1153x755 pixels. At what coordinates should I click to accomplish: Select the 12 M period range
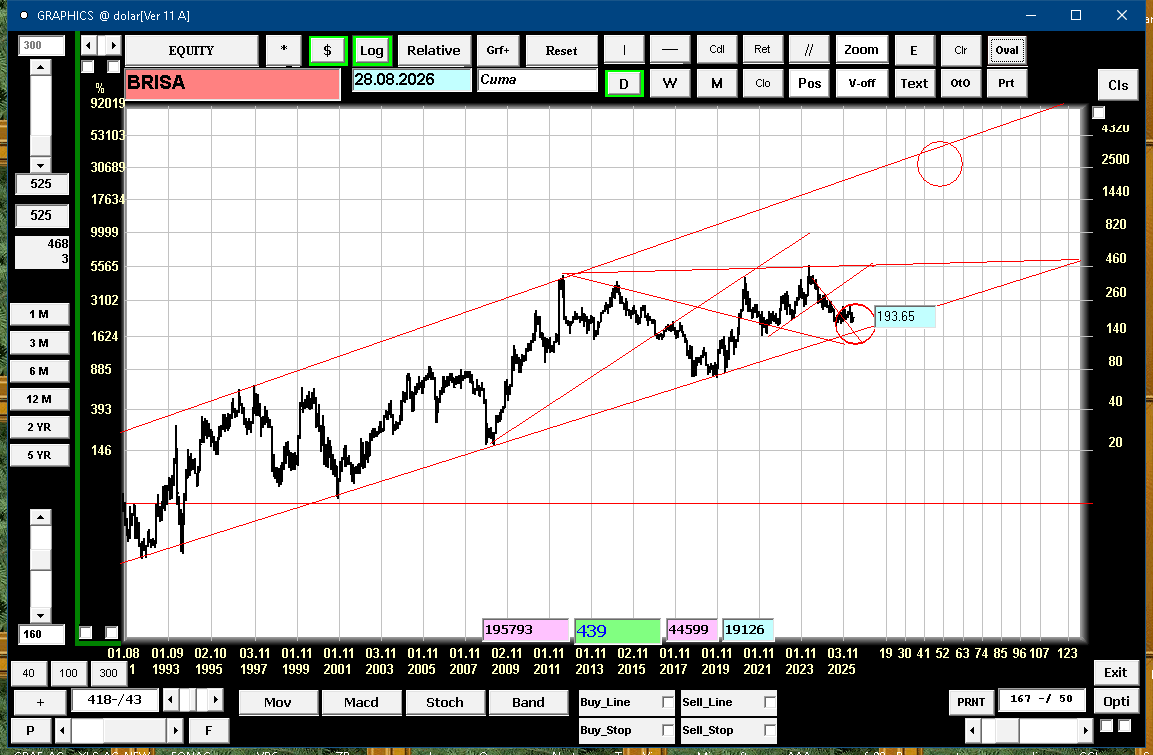38,399
